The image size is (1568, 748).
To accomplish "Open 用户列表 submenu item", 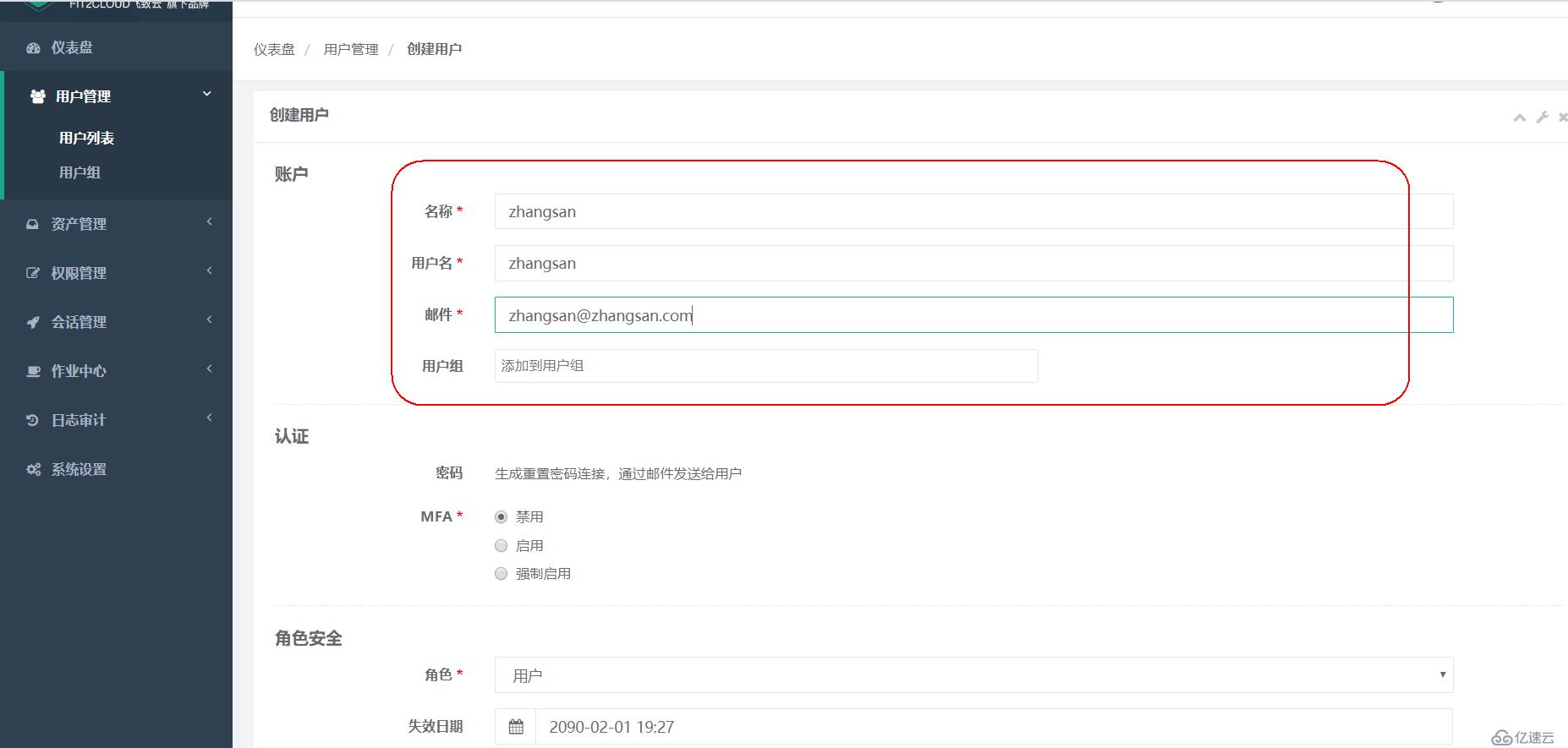I will pos(86,138).
